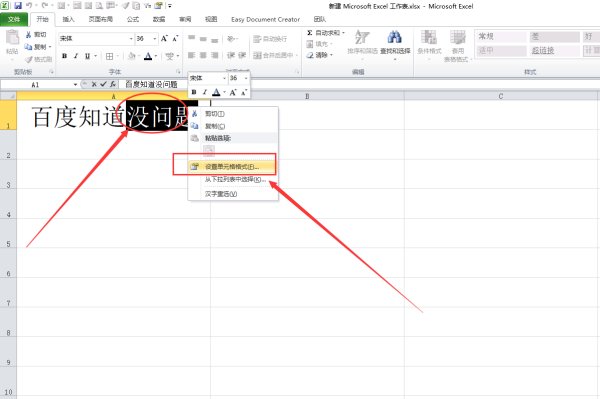Toggle align text left in ribbon
Screen dimensions: 600x399
(x=192, y=55)
